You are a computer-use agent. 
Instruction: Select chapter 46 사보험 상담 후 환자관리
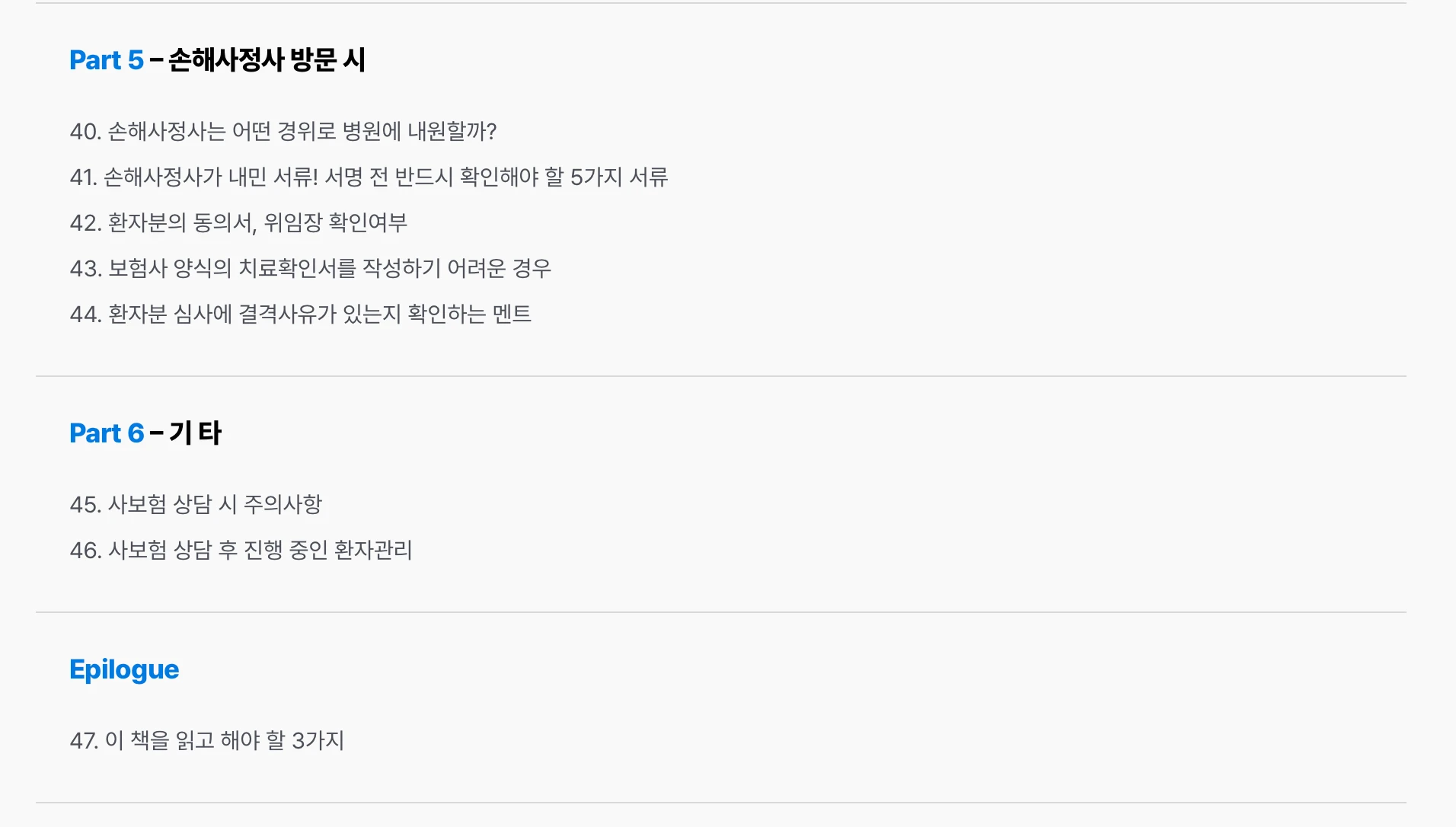pos(241,550)
